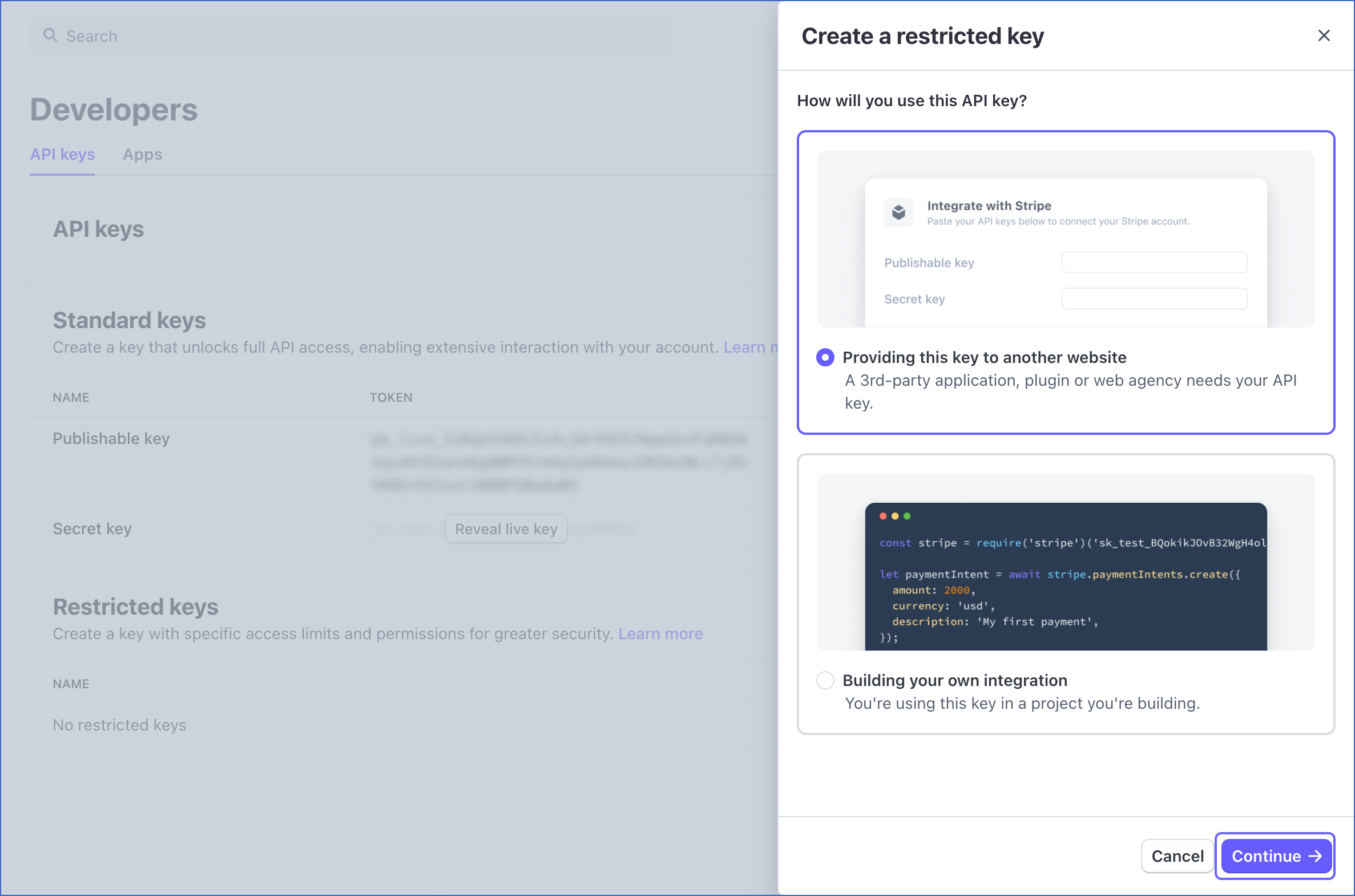Image resolution: width=1355 pixels, height=896 pixels.
Task: Open Learn more link under Restricted keys
Action: tap(660, 633)
